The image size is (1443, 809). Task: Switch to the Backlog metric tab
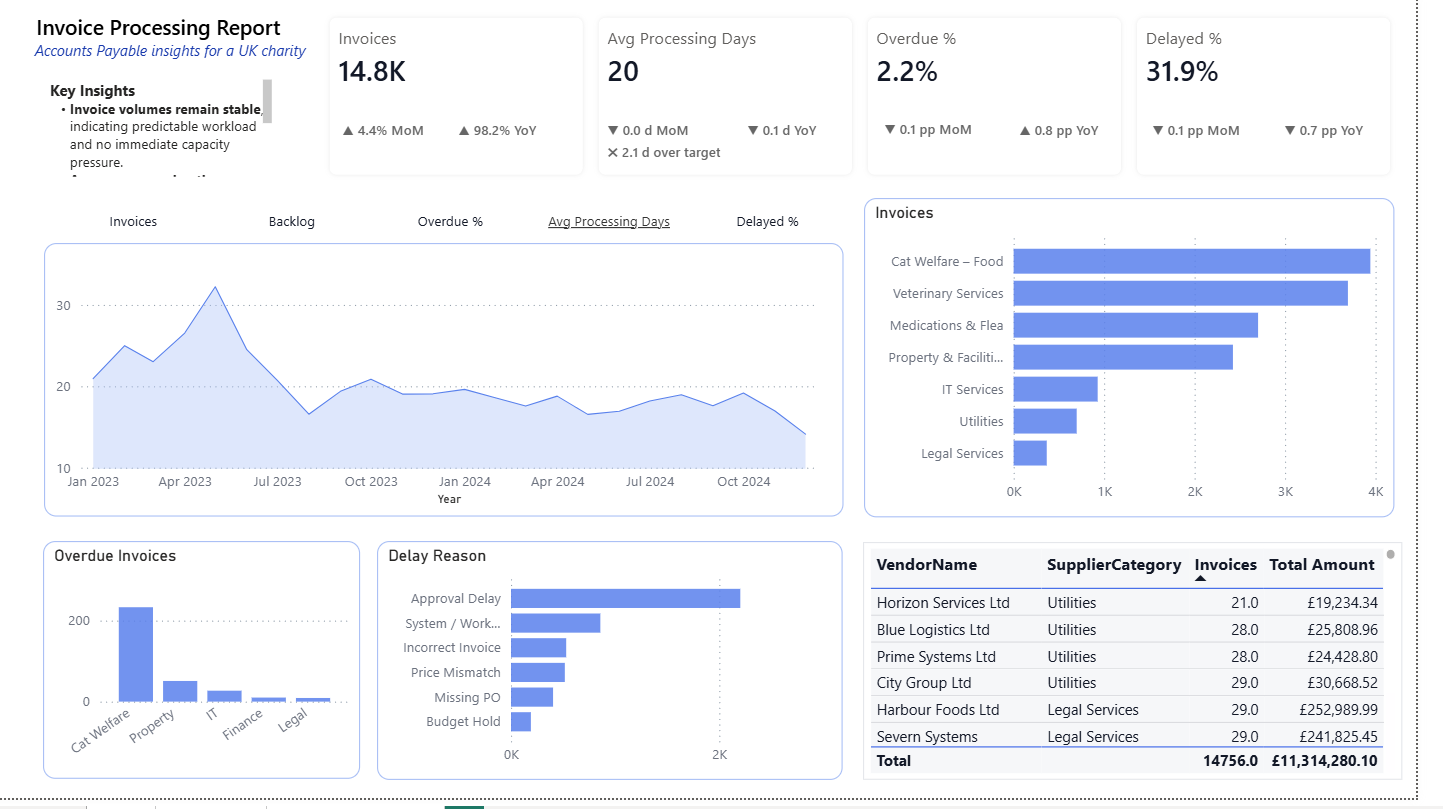click(291, 222)
